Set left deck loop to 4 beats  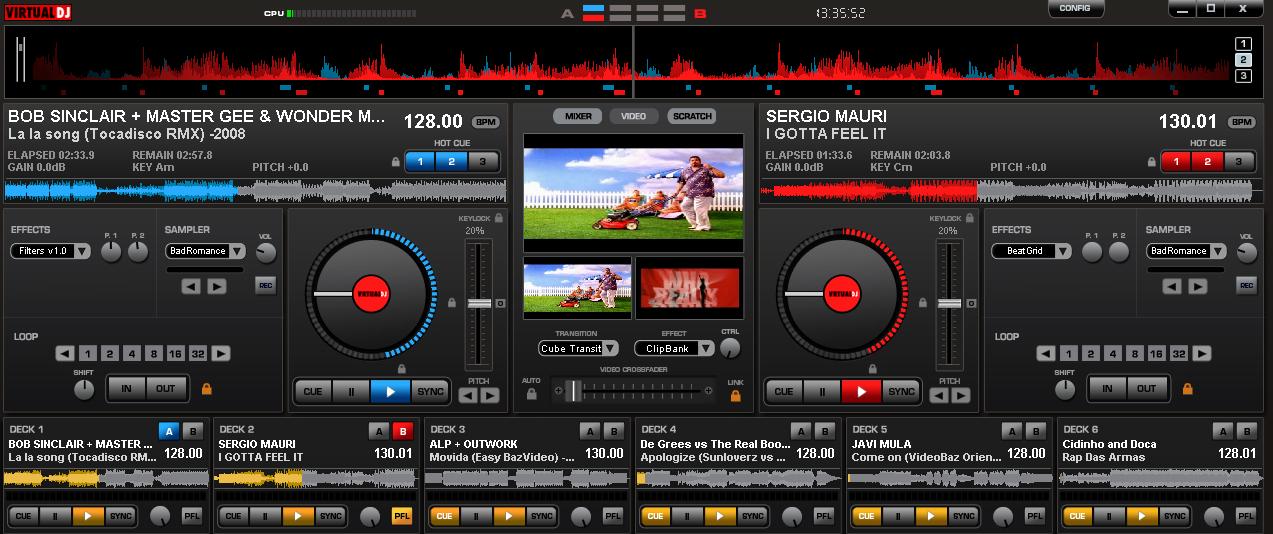[x=131, y=353]
